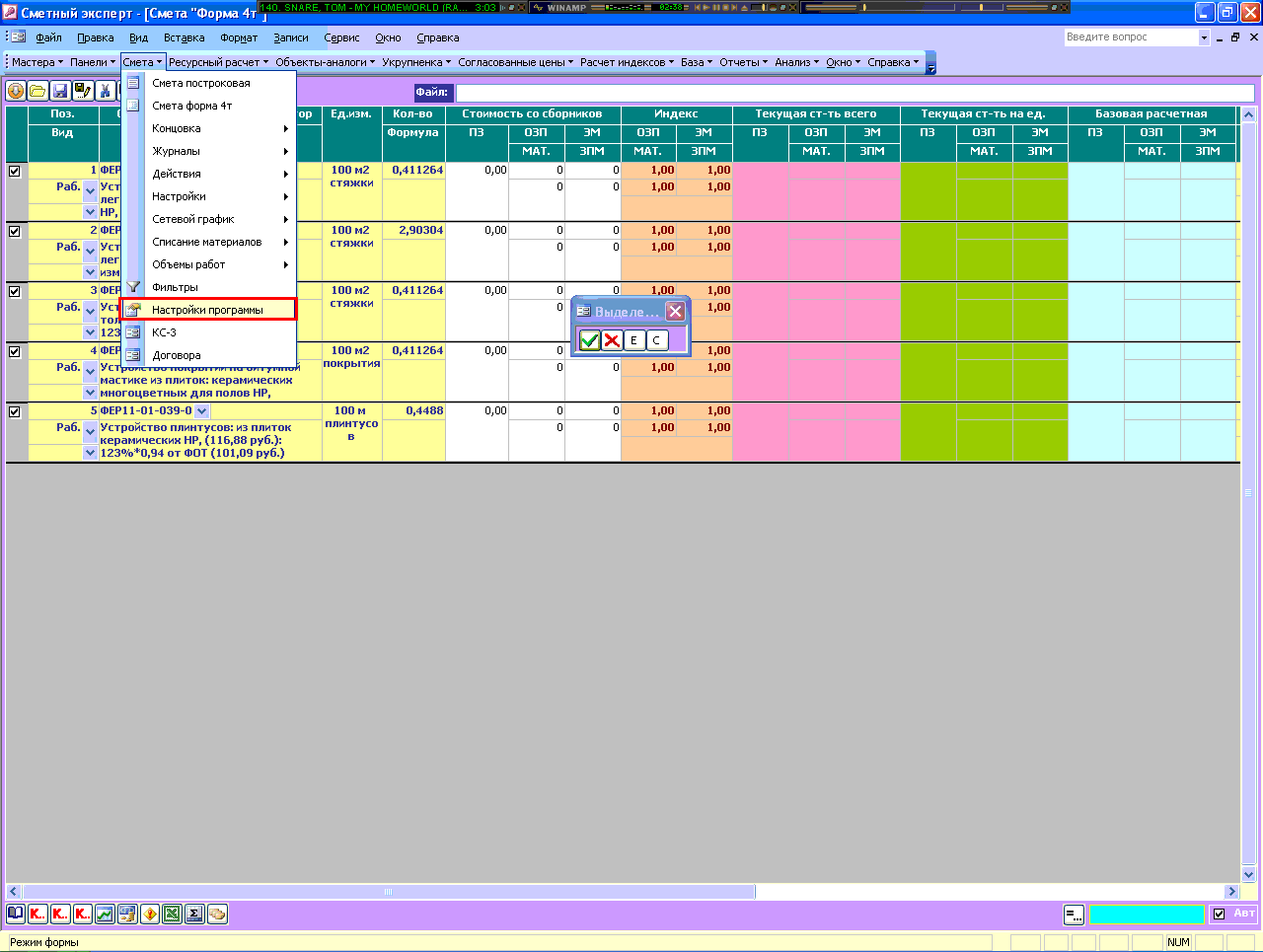Viewport: 1263px width, 952px height.
Task: Click the sigma summation icon
Action: pos(194,914)
